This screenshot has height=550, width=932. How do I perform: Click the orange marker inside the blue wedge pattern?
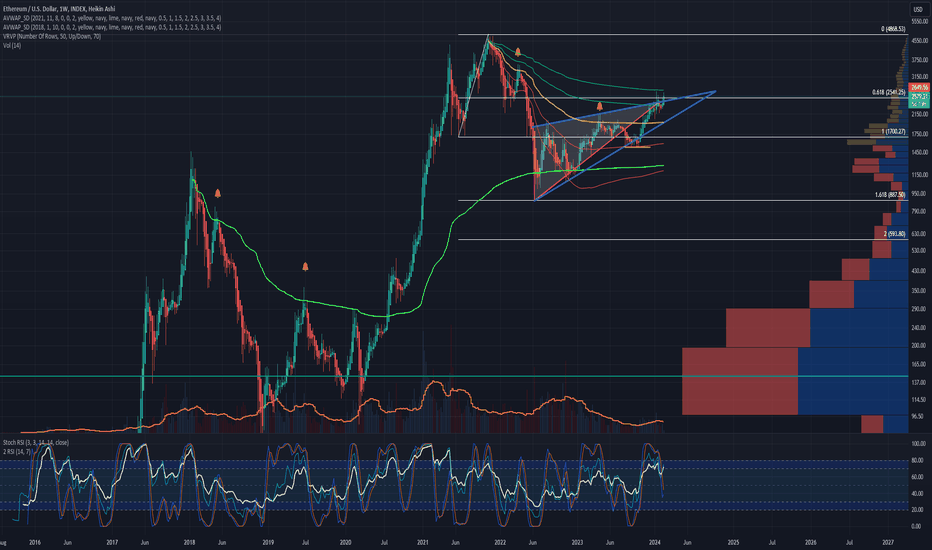pyautogui.click(x=600, y=106)
